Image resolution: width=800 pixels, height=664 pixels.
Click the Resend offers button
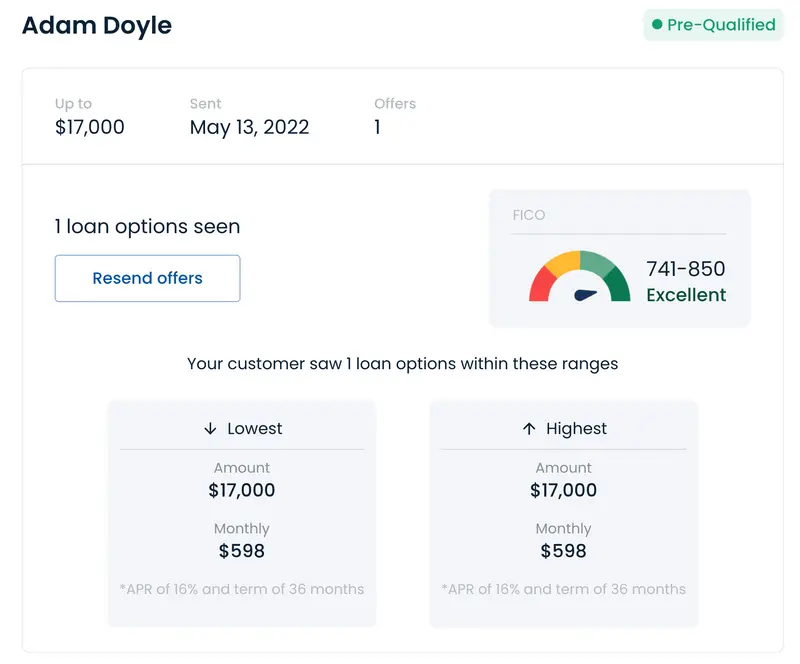click(x=147, y=278)
